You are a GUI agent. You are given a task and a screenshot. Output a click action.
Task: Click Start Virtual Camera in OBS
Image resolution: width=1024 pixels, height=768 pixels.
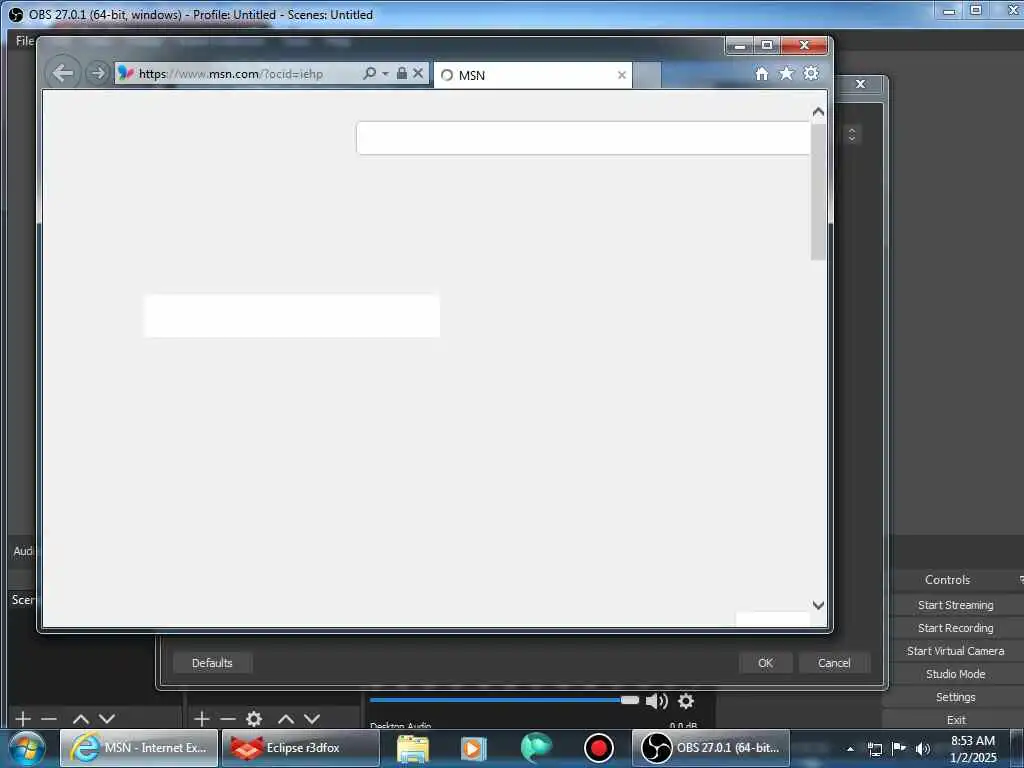point(955,651)
